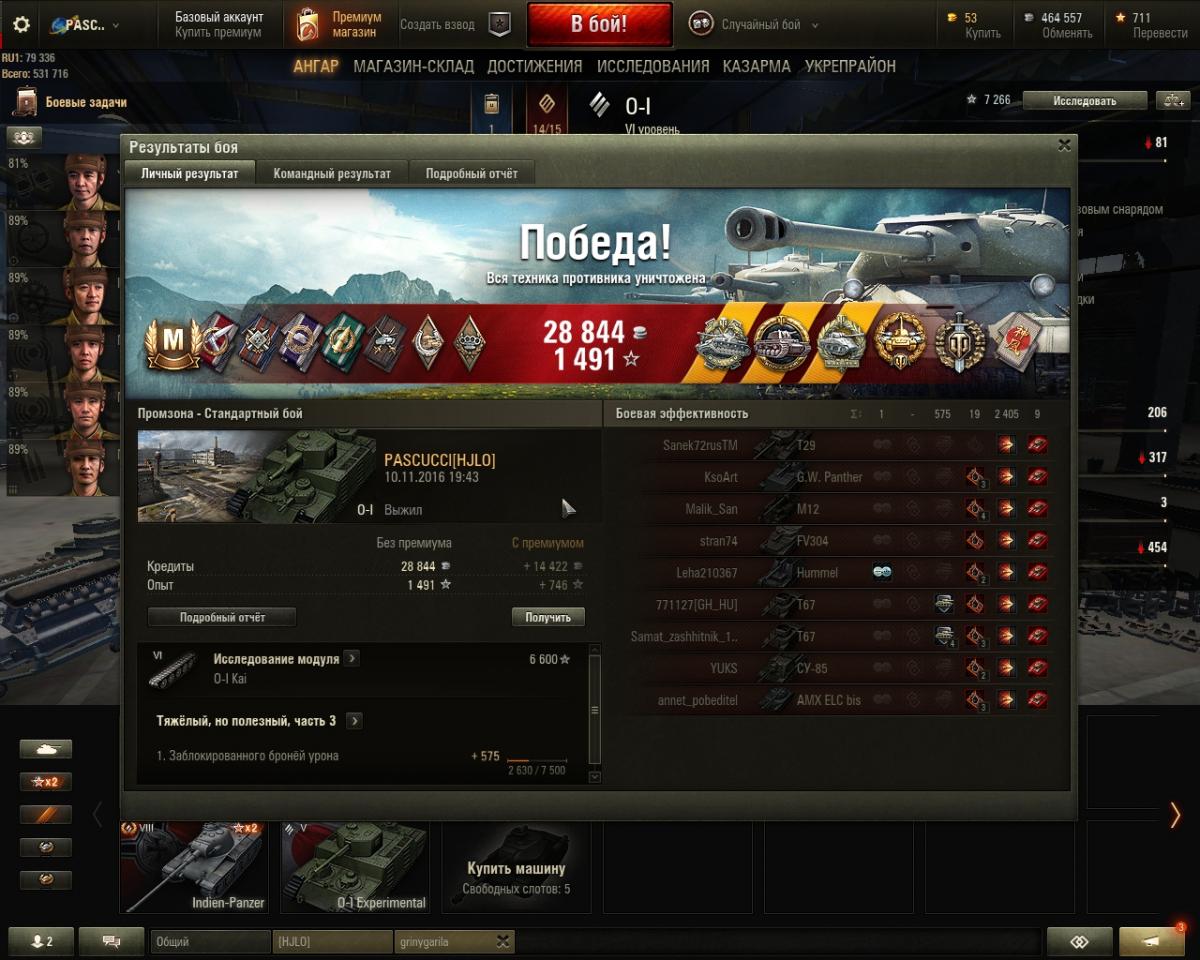Open the Premium shop bag icon
This screenshot has width=1200, height=960.
tap(307, 25)
